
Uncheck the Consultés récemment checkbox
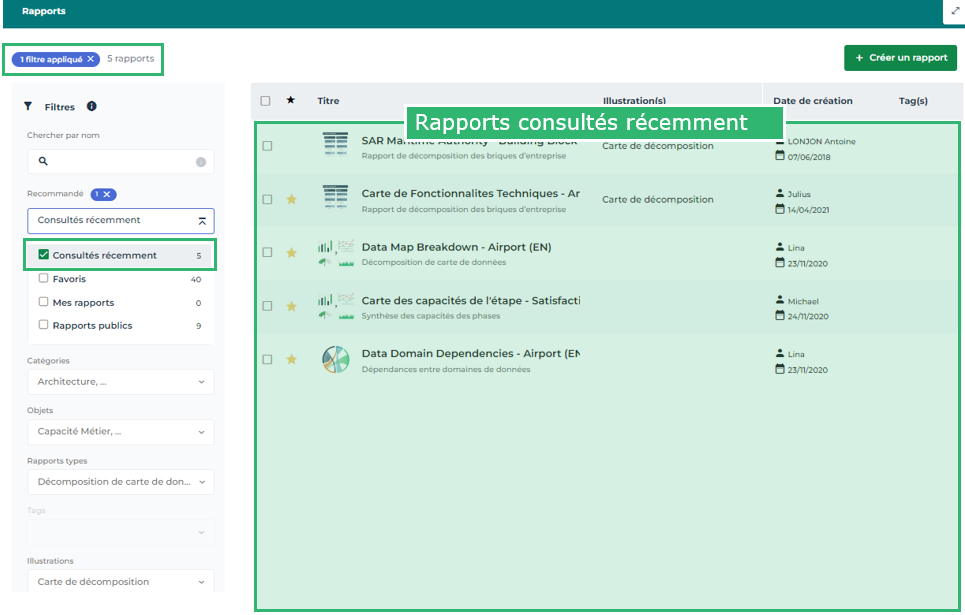pyautogui.click(x=44, y=255)
